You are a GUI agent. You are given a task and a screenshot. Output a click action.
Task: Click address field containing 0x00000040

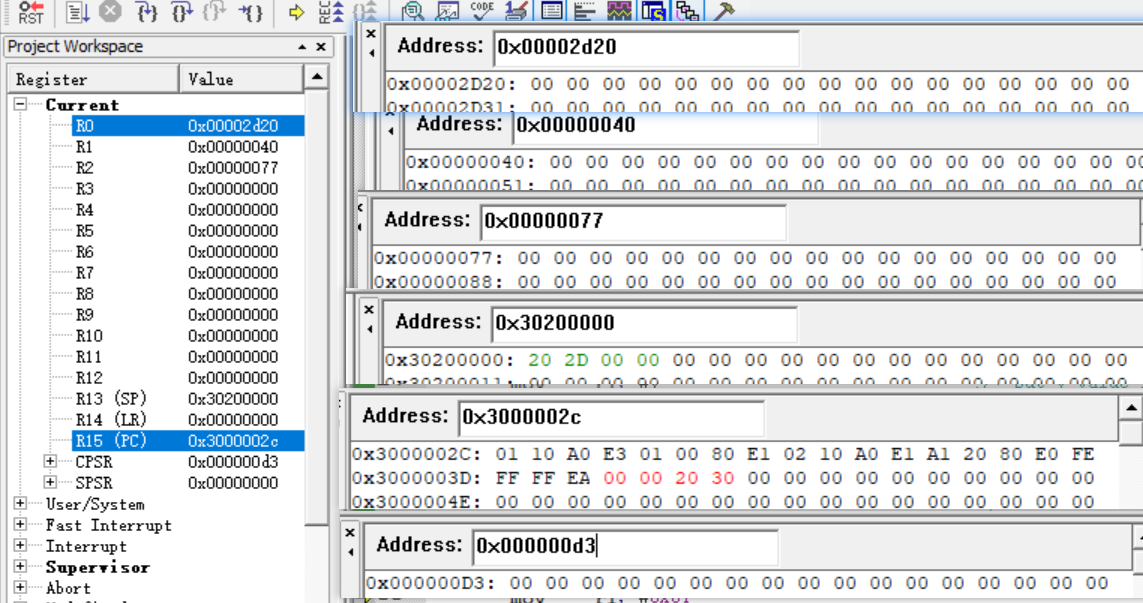tap(666, 126)
